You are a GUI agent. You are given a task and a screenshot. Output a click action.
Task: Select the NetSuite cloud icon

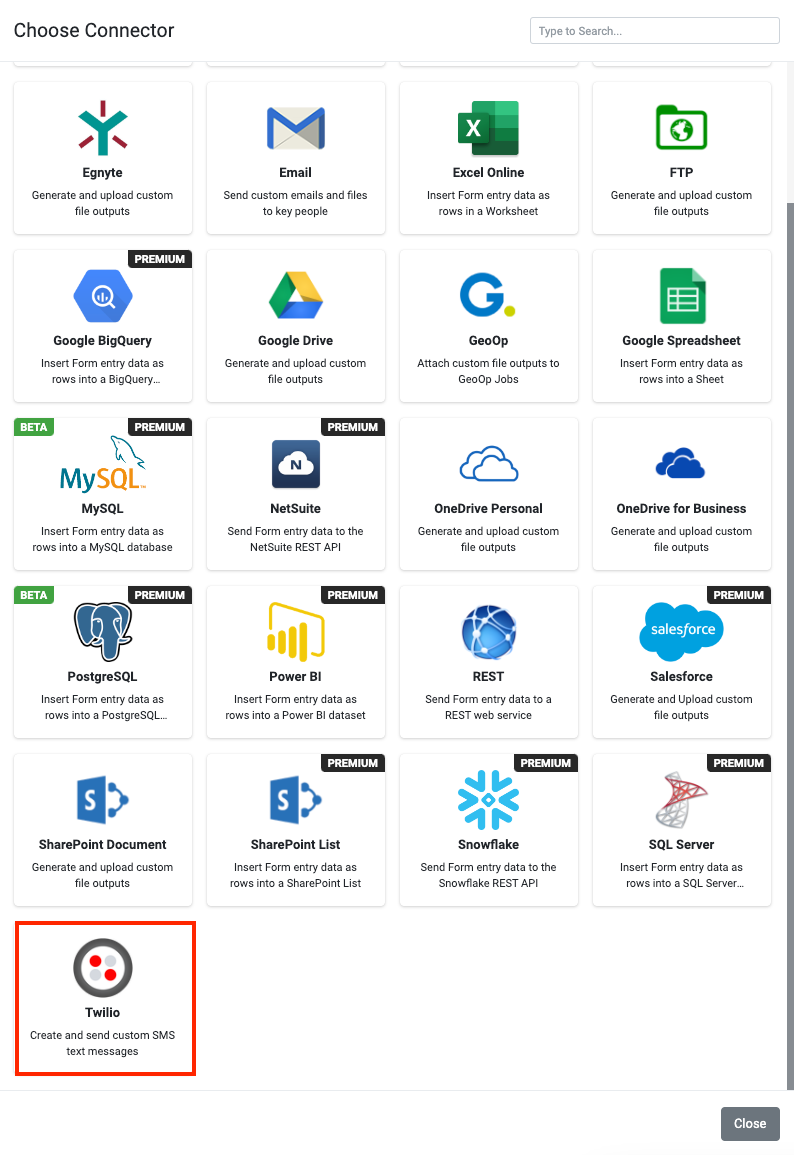(x=295, y=464)
